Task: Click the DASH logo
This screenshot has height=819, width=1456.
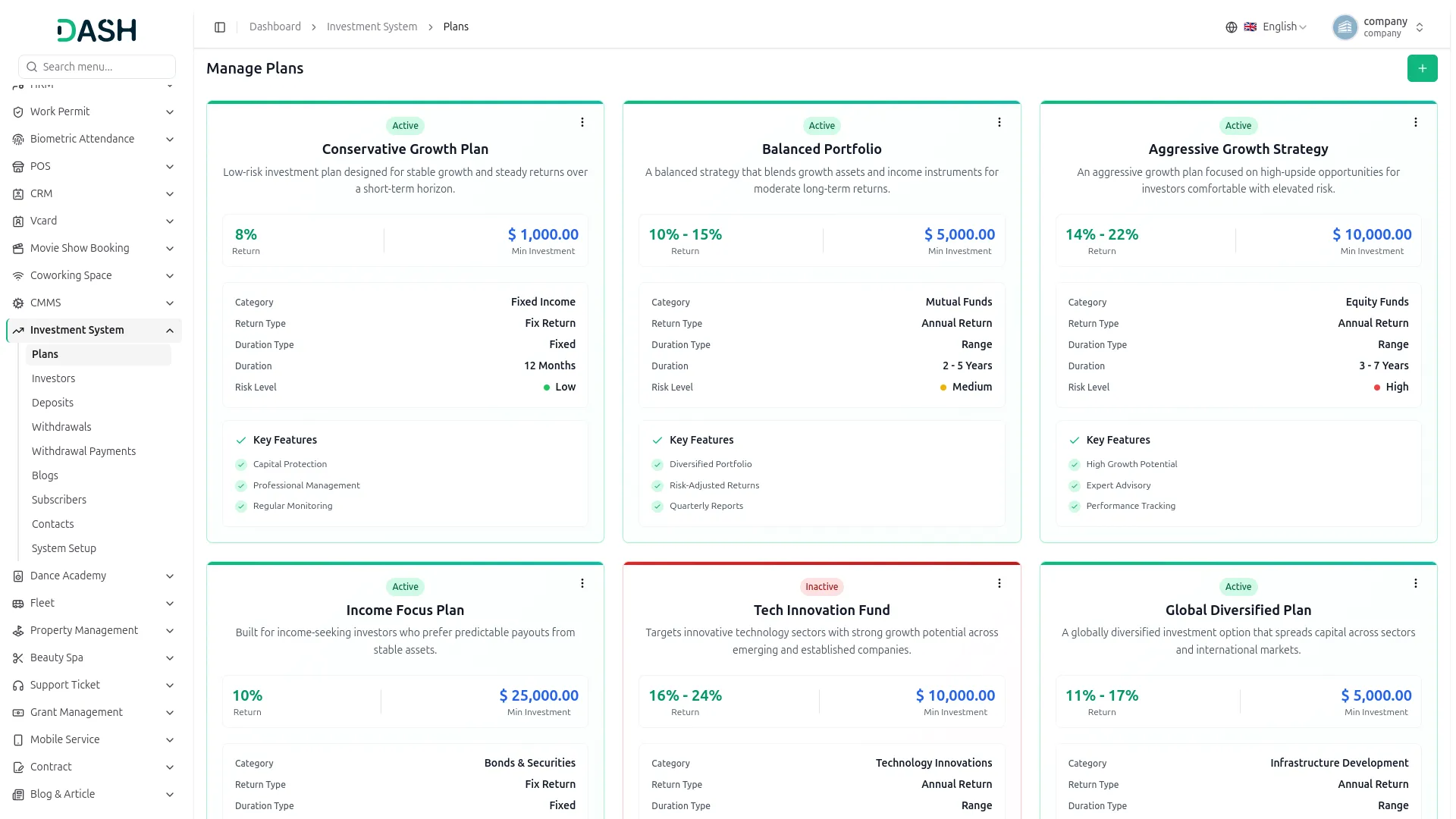Action: click(97, 30)
